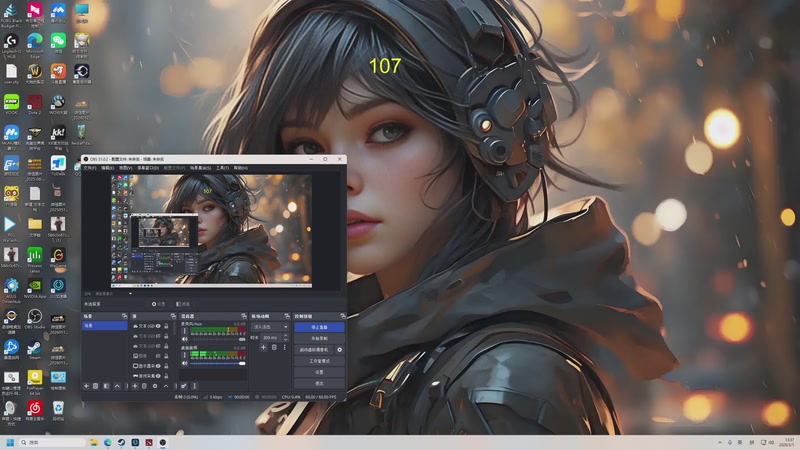Mute the Desktop Audio channel speaker icon
This screenshot has width=800, height=450.
(184, 363)
